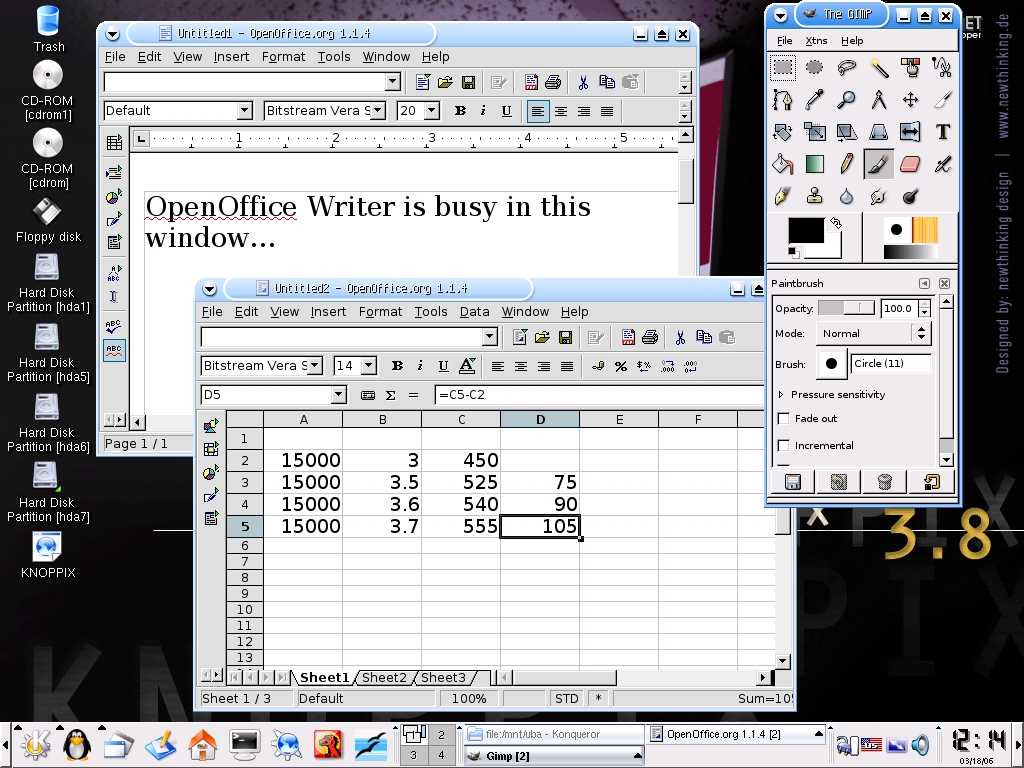Image resolution: width=1024 pixels, height=768 pixels.
Task: Pick the Eraser tool in GIMP
Action: pyautogui.click(x=910, y=164)
